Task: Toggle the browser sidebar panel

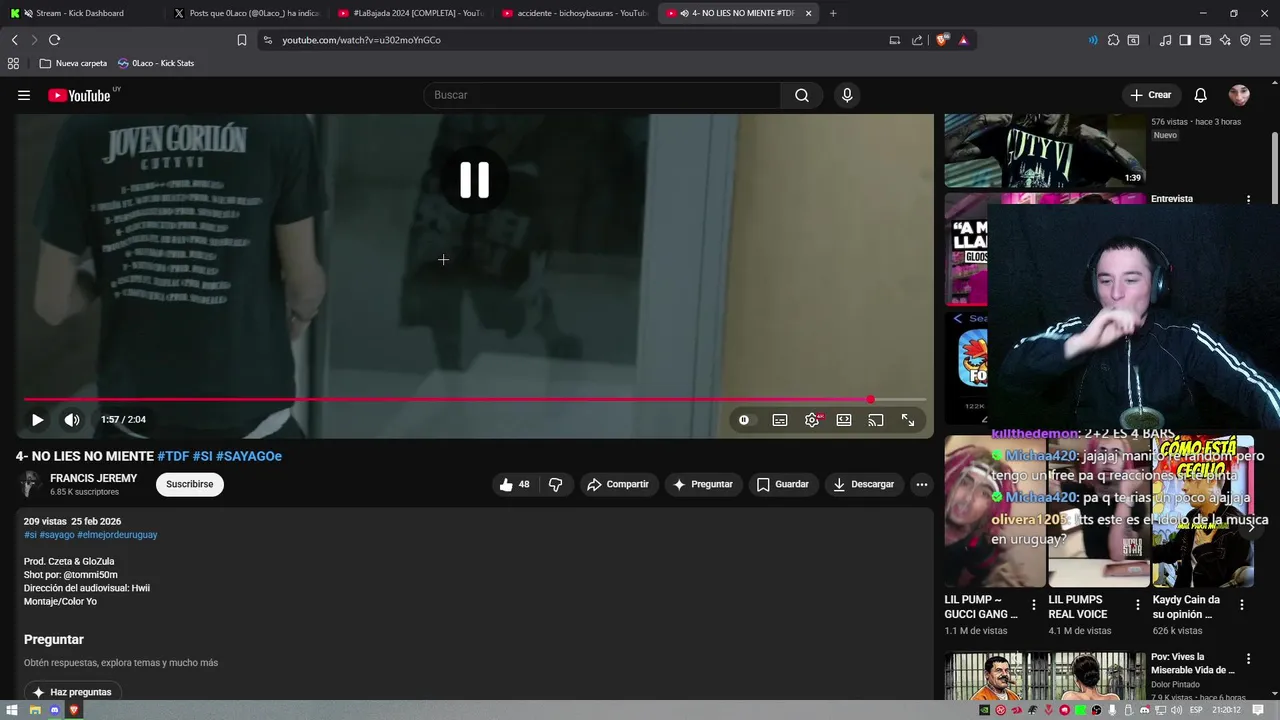Action: coord(1185,40)
